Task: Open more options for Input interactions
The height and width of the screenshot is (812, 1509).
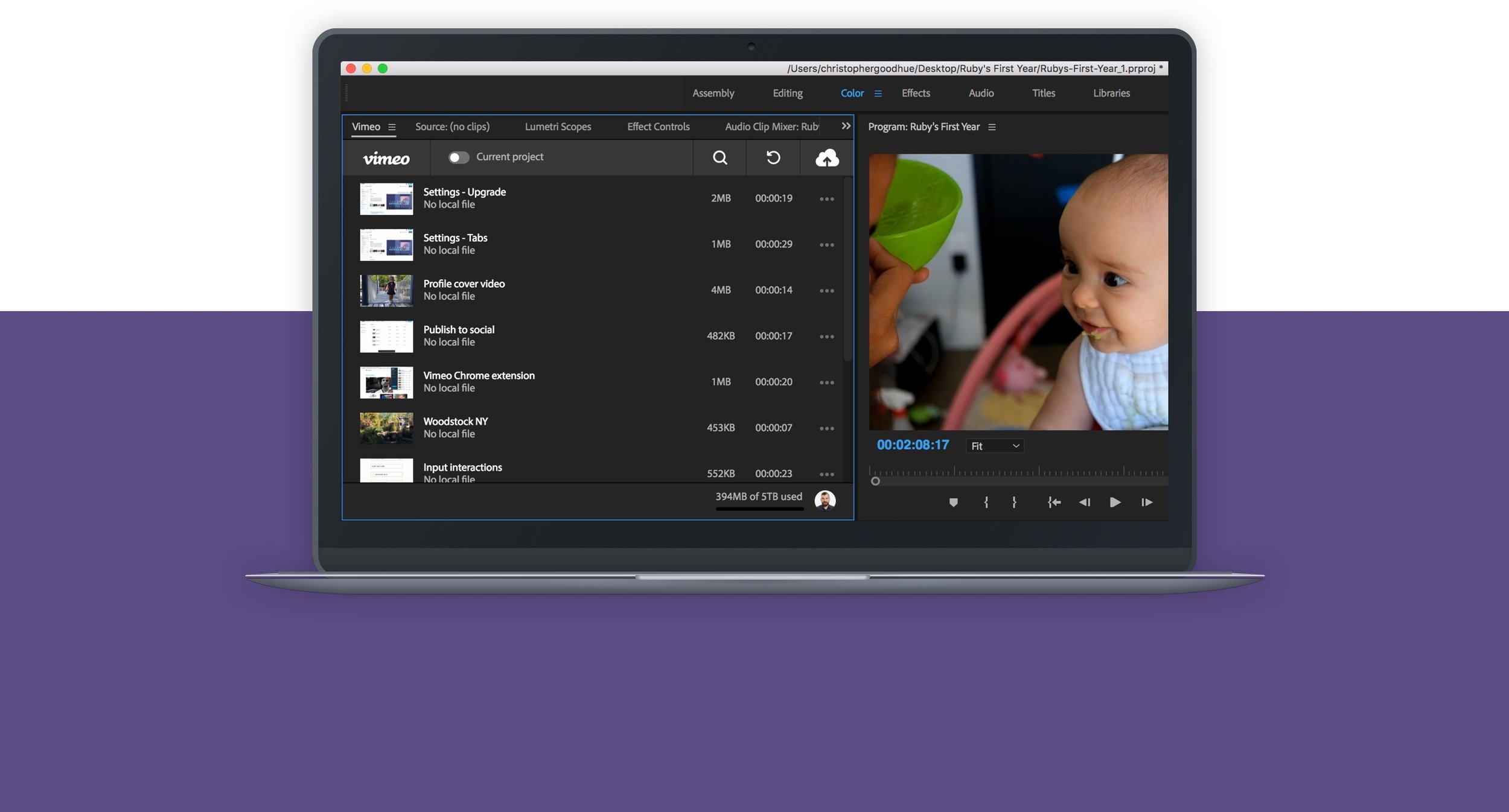Action: pos(827,474)
